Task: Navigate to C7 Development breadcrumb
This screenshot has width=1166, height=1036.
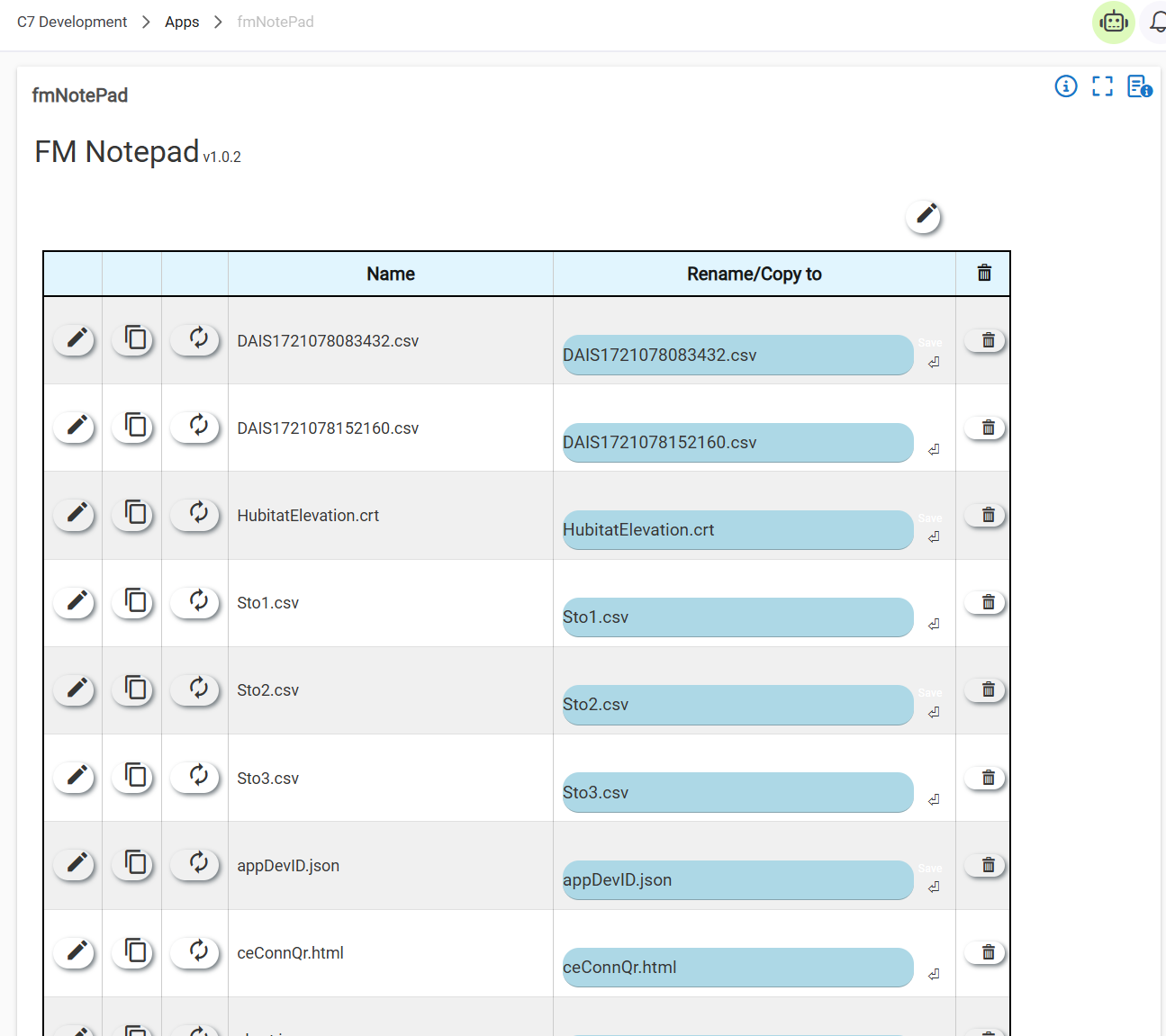Action: [x=72, y=23]
